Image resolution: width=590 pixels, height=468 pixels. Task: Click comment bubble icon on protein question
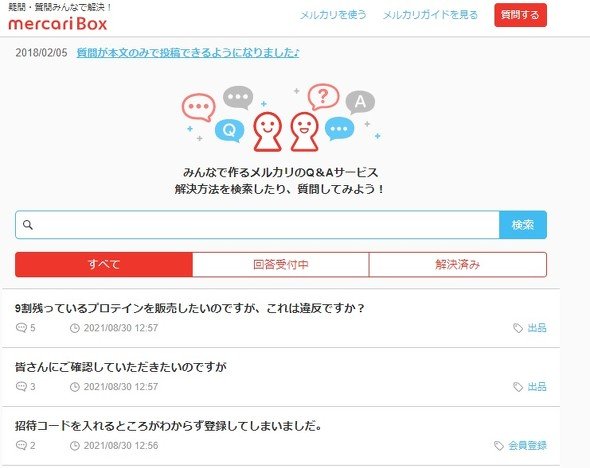[21, 328]
